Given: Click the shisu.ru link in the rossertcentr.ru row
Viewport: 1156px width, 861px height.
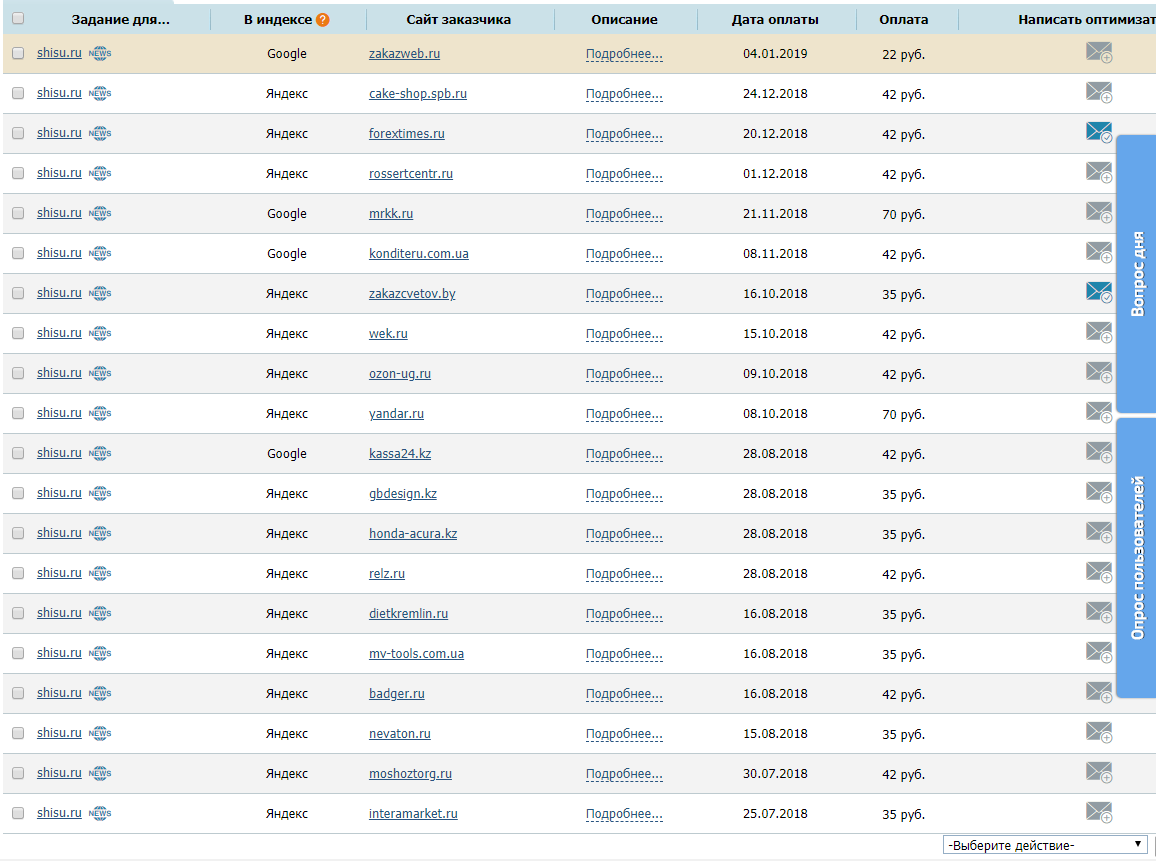Looking at the screenshot, I should point(59,173).
